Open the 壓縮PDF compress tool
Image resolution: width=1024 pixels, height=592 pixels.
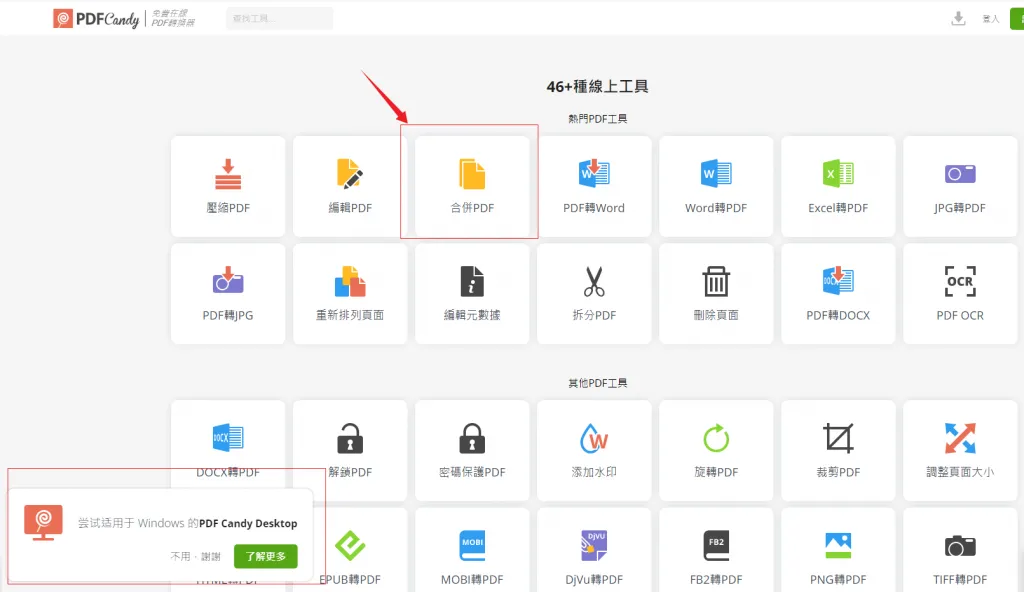pos(228,186)
